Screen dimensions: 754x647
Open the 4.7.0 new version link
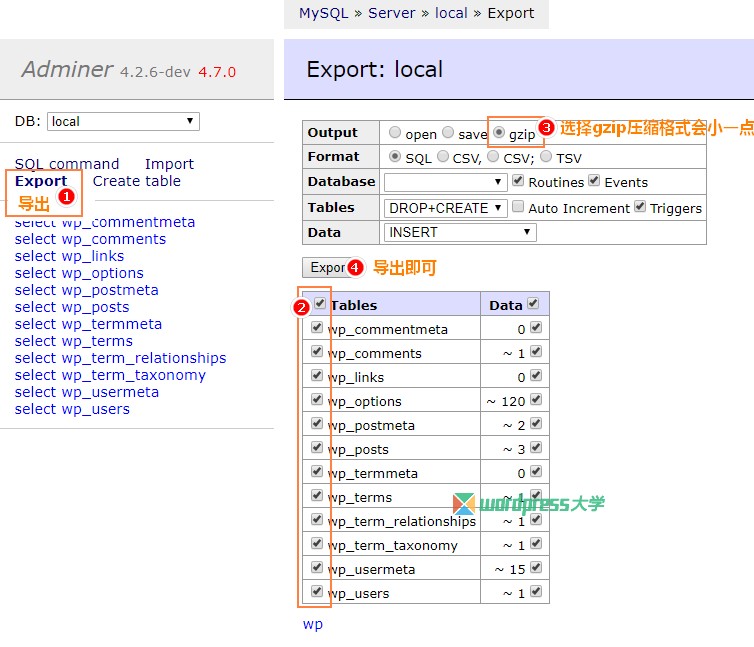click(x=217, y=72)
